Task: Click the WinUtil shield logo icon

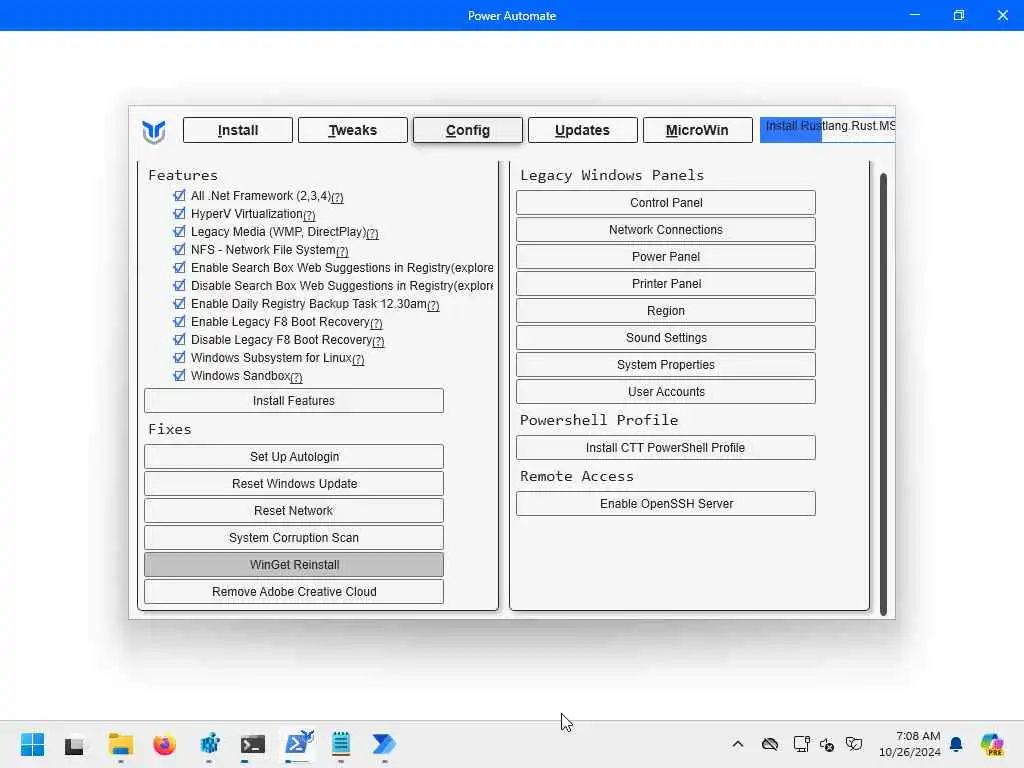Action: pyautogui.click(x=153, y=131)
